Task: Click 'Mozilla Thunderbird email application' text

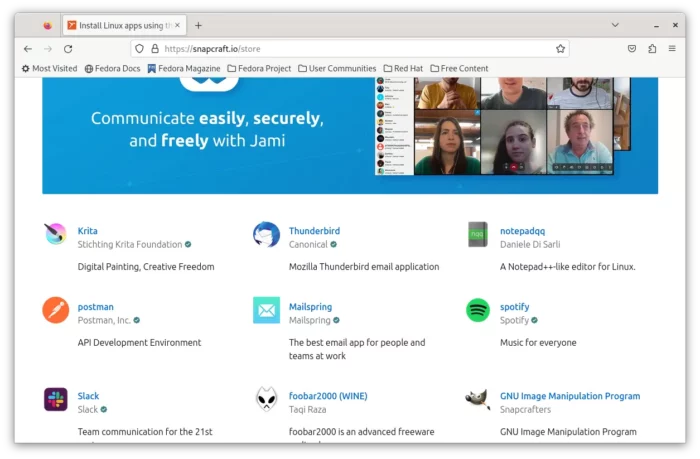Action: [364, 267]
